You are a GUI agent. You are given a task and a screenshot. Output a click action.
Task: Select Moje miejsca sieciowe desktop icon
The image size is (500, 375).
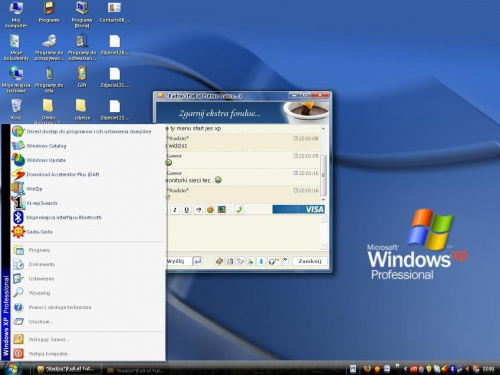coord(16,80)
